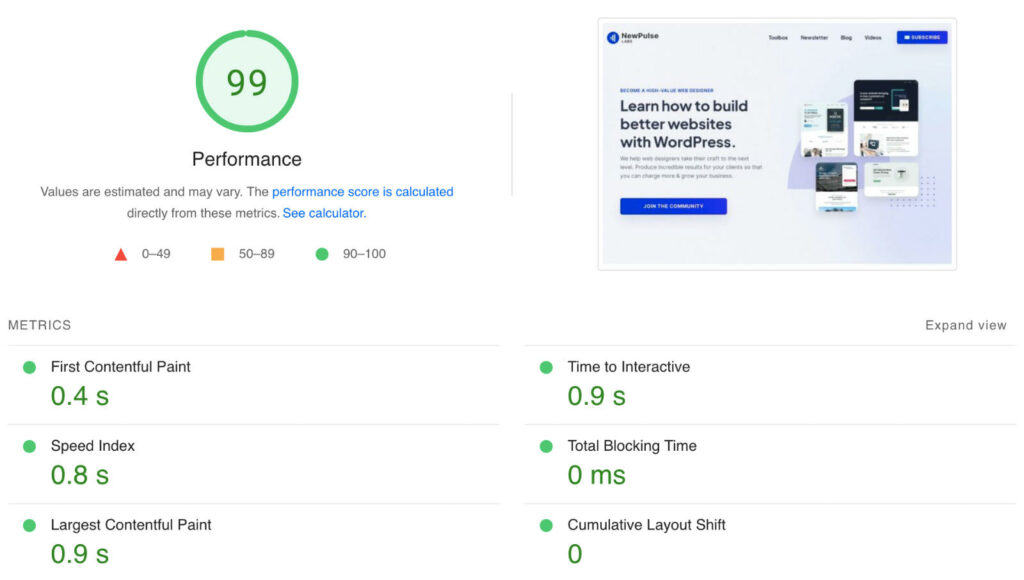Image resolution: width=1024 pixels, height=580 pixels.
Task: Click the performance score is calculated link
Action: [x=363, y=191]
